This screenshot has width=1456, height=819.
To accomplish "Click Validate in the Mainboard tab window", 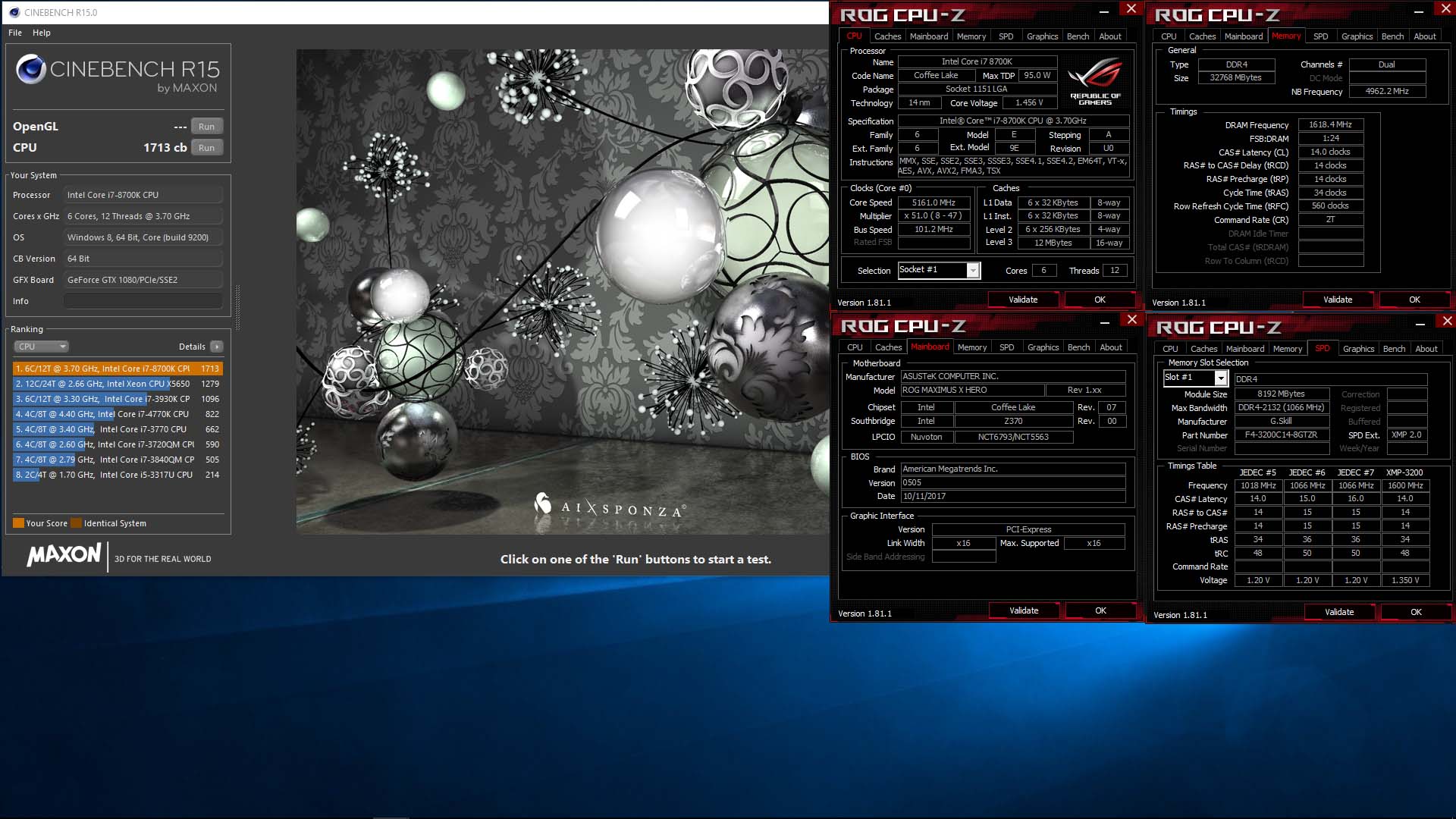I will (1024, 610).
